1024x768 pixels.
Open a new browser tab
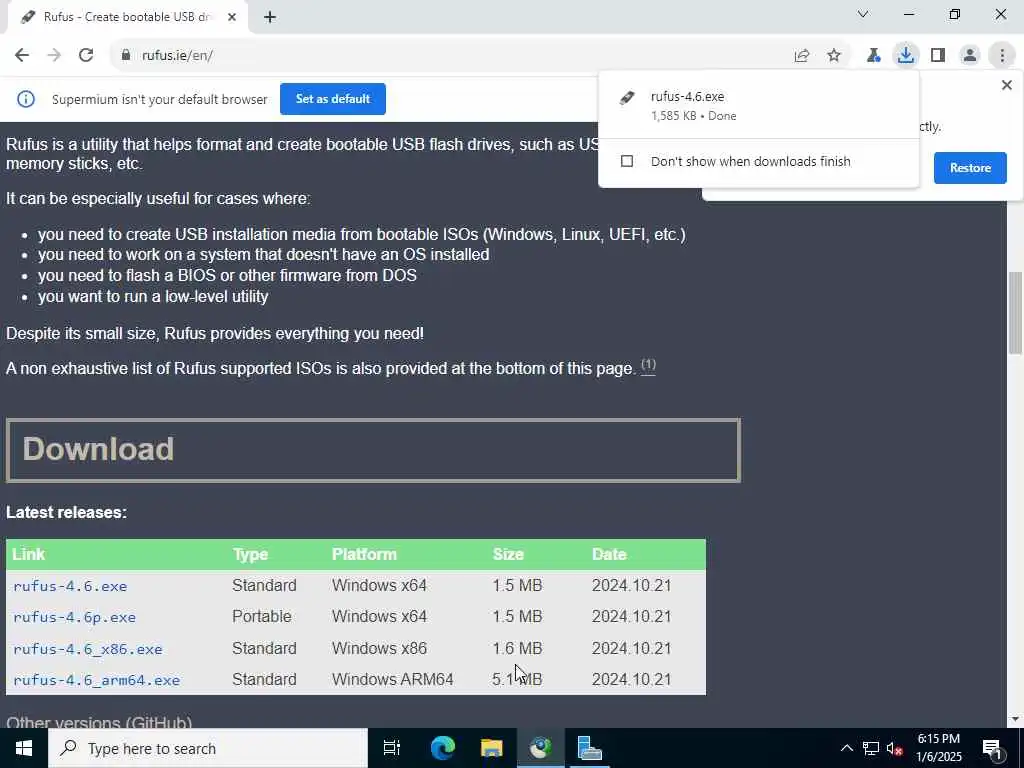pos(270,18)
